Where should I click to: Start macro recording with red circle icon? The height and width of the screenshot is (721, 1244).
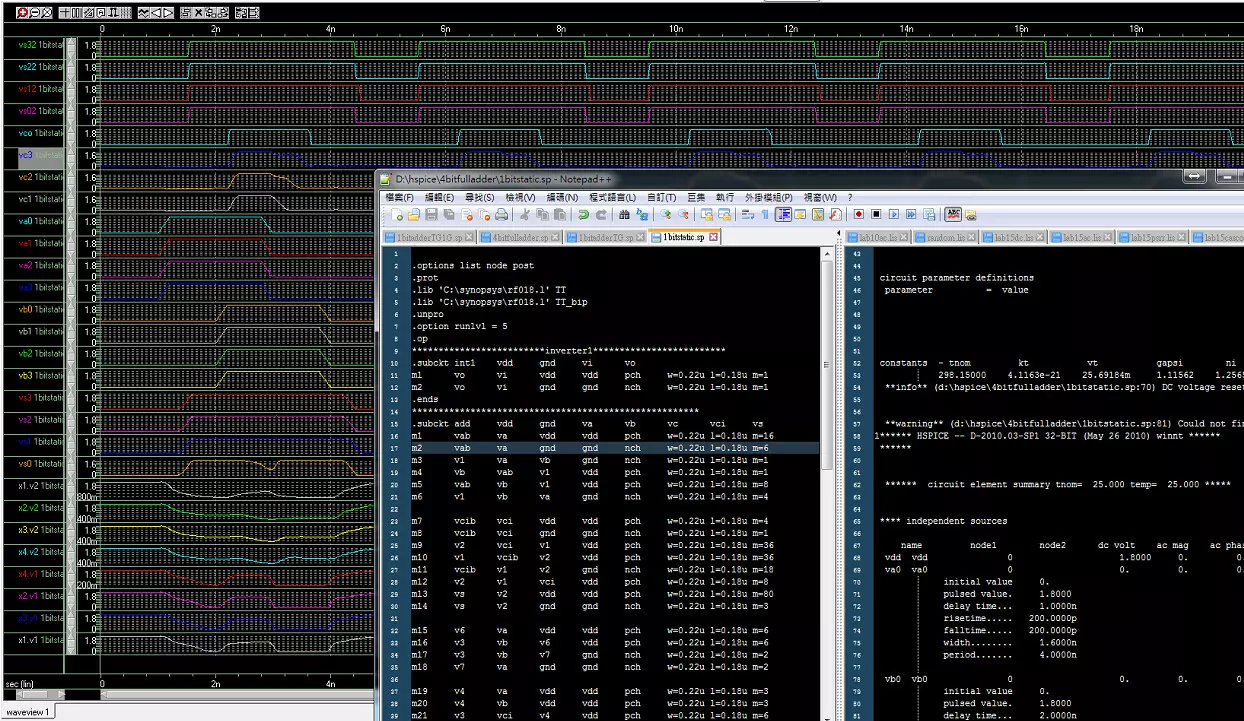tap(858, 215)
